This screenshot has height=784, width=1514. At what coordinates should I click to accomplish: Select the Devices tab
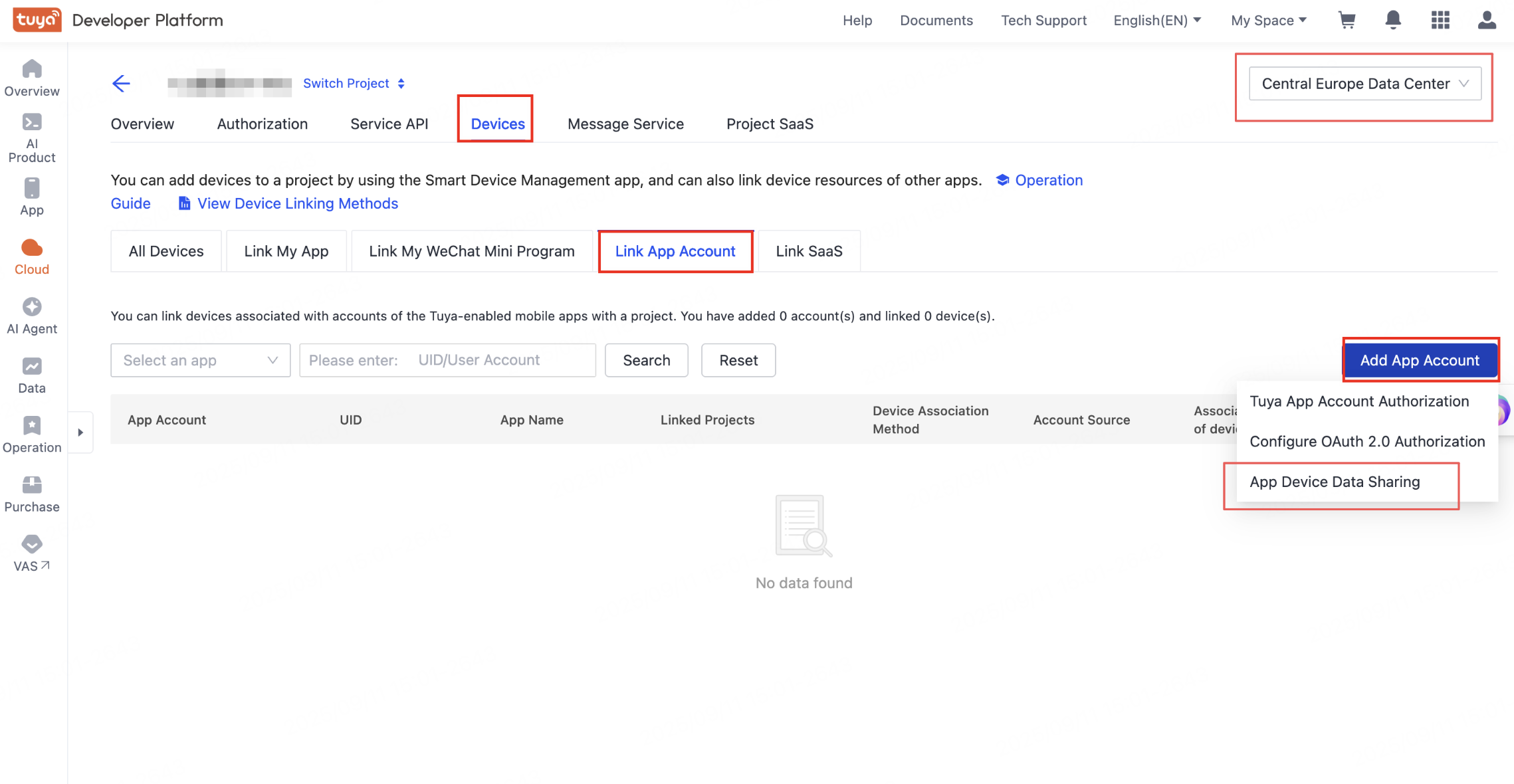click(498, 124)
